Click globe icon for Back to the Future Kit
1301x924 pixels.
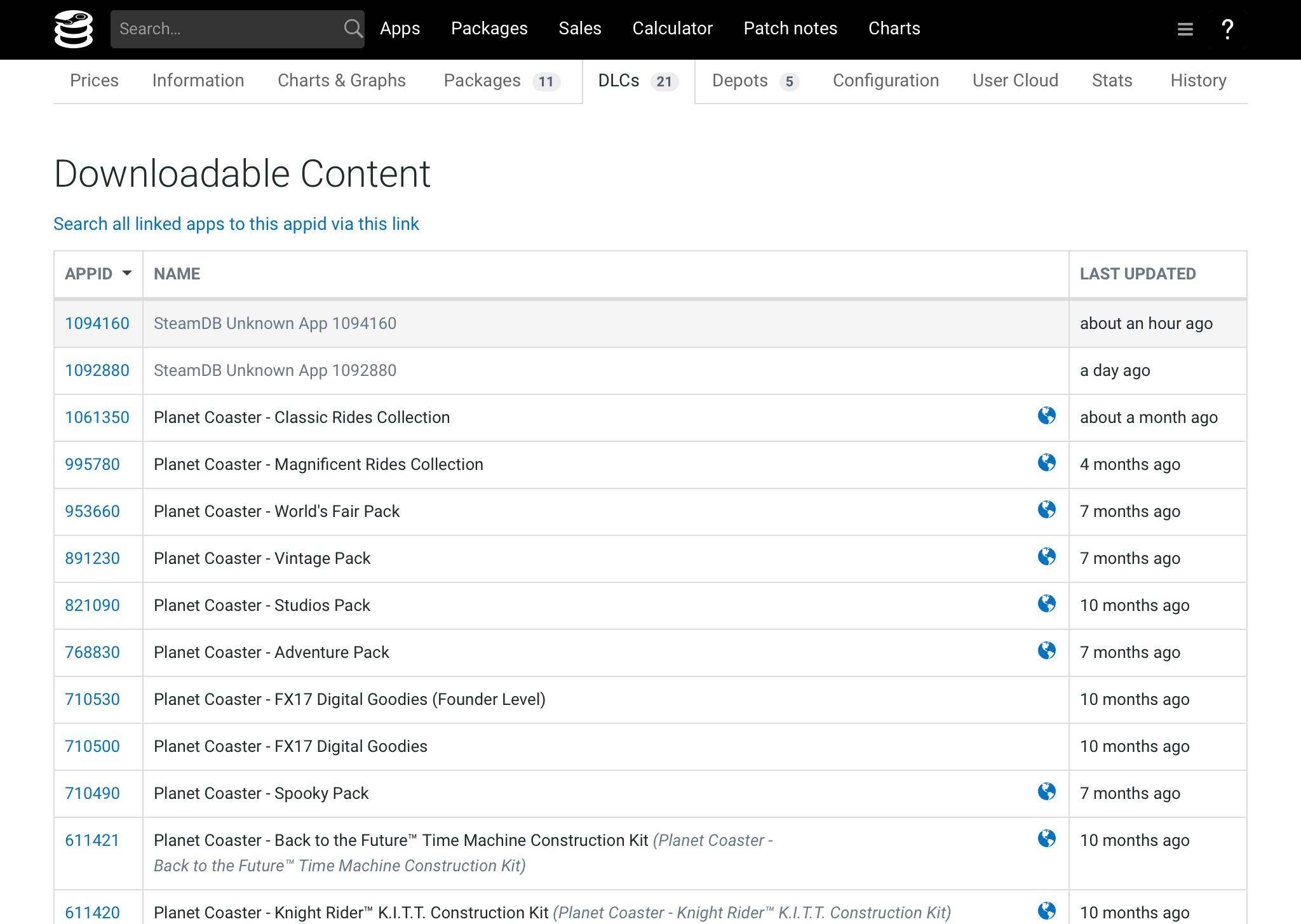tap(1046, 839)
